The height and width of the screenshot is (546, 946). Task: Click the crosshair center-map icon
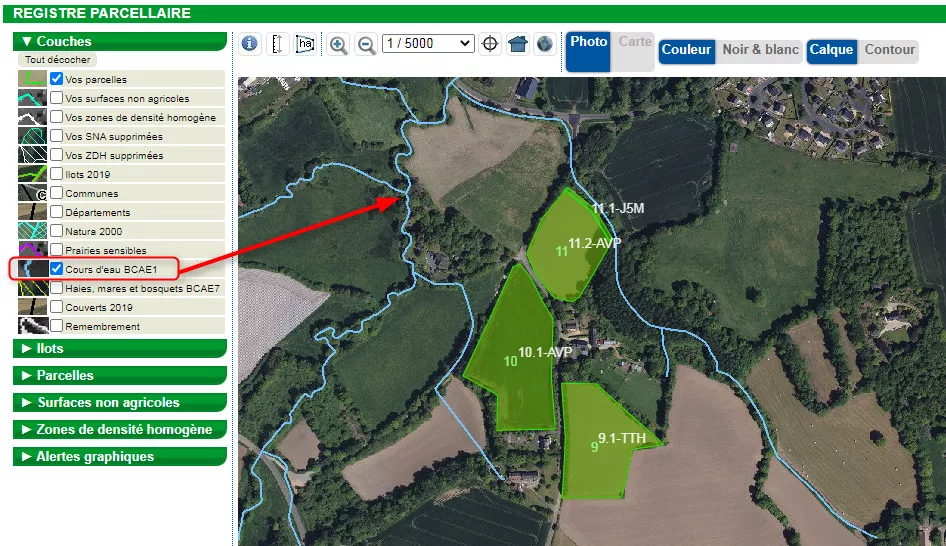pos(490,44)
